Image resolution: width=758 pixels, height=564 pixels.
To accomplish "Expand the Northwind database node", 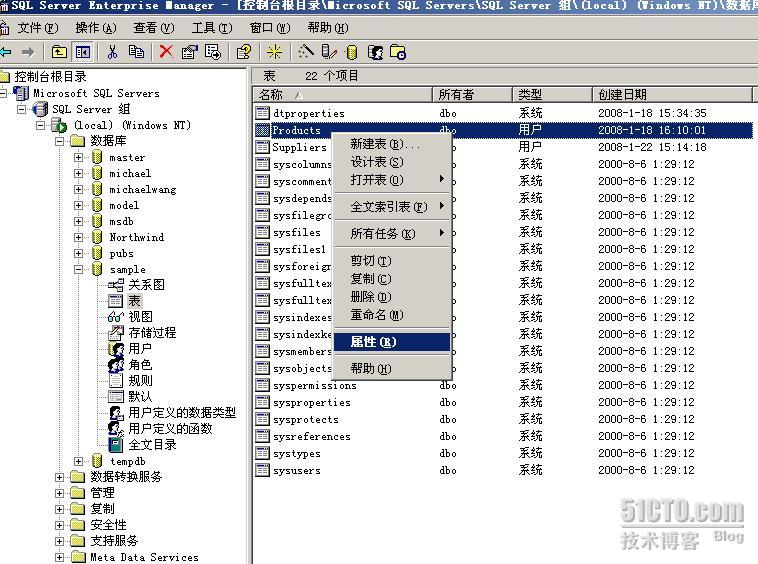I will (x=78, y=237).
